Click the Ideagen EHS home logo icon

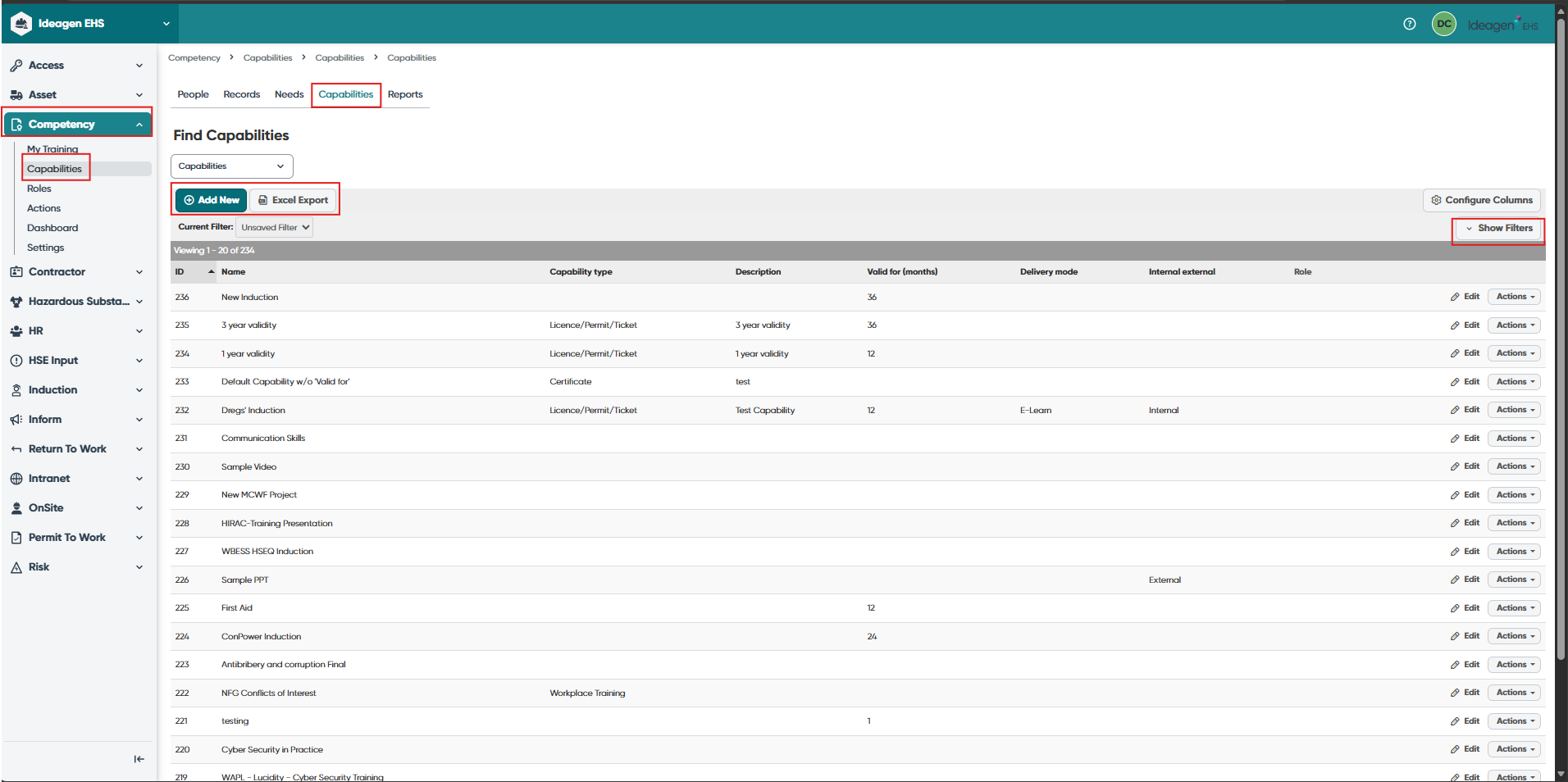click(21, 24)
